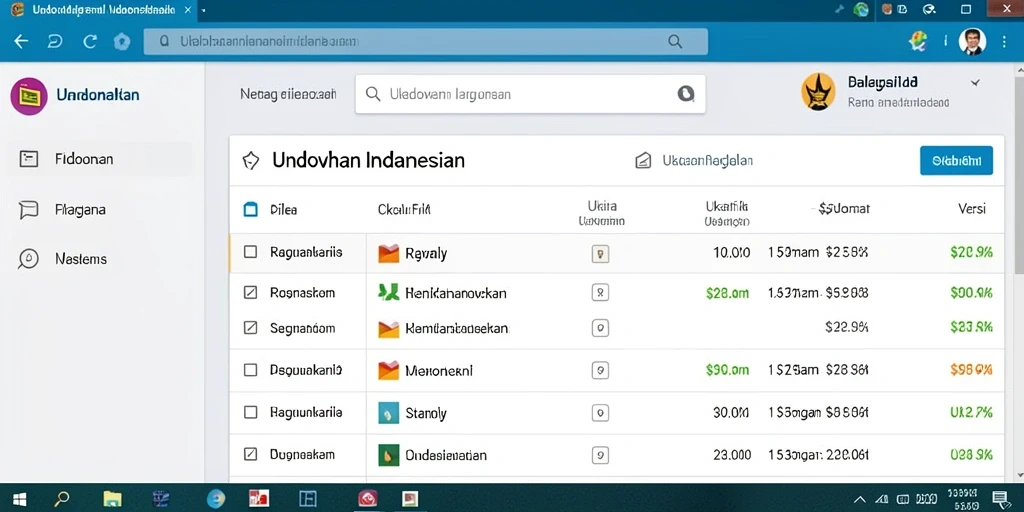This screenshot has width=1024, height=512.
Task: Click the tag icon beside Undovhan Indanesian
Action: [x=251, y=161]
